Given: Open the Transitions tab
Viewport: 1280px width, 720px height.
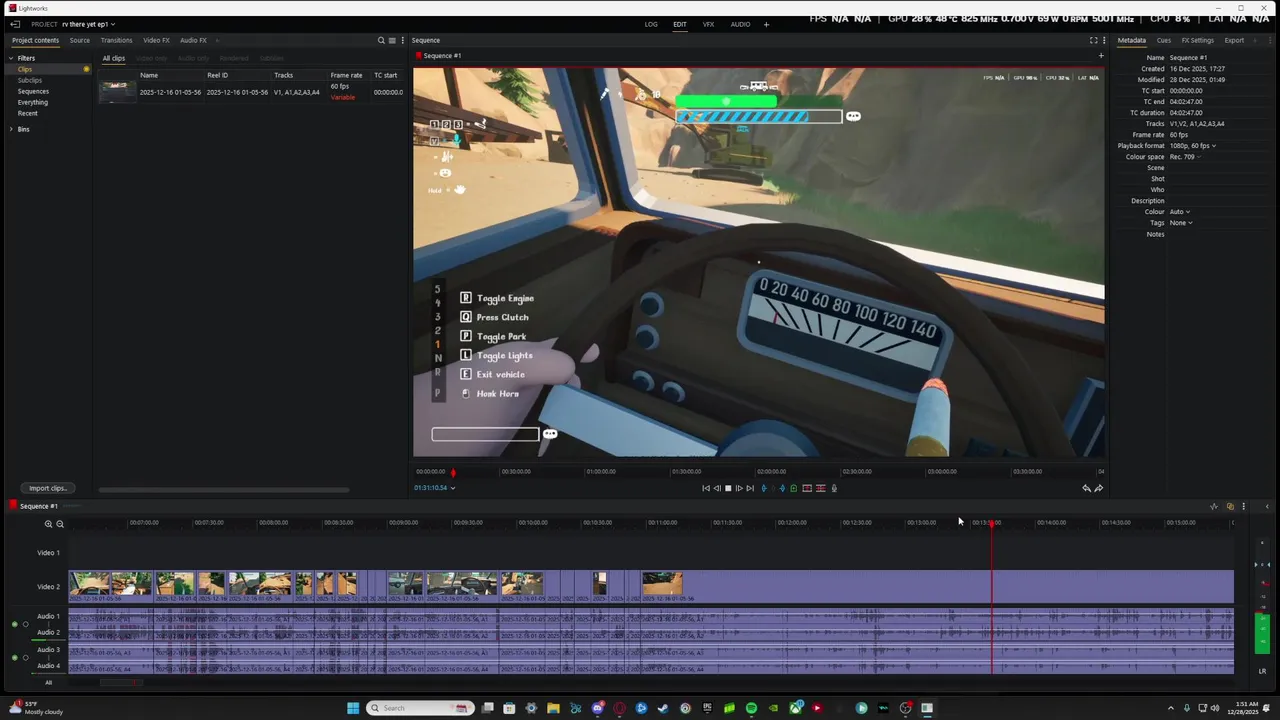Looking at the screenshot, I should 116,40.
